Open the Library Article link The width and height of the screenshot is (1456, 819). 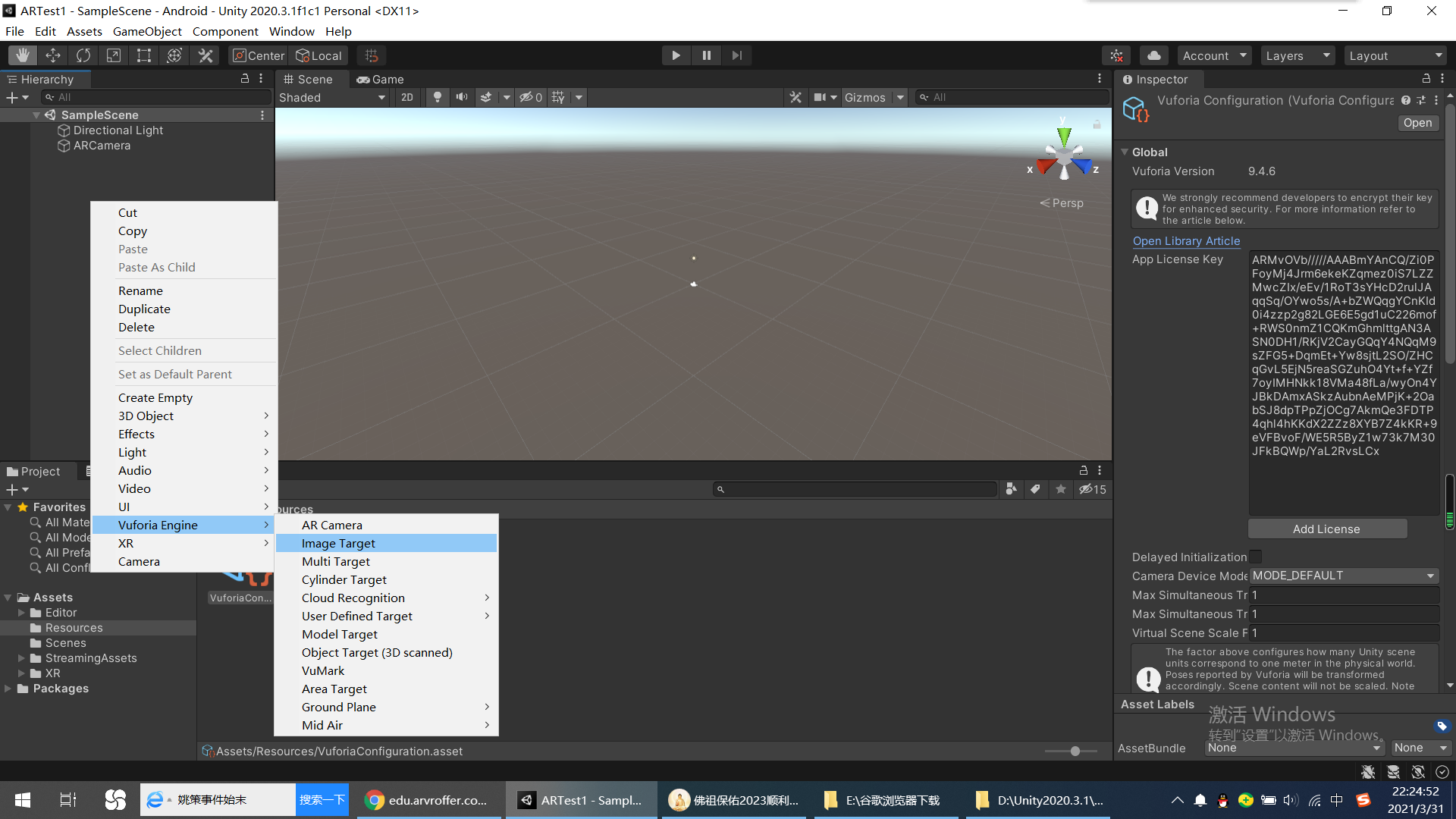[1186, 241]
